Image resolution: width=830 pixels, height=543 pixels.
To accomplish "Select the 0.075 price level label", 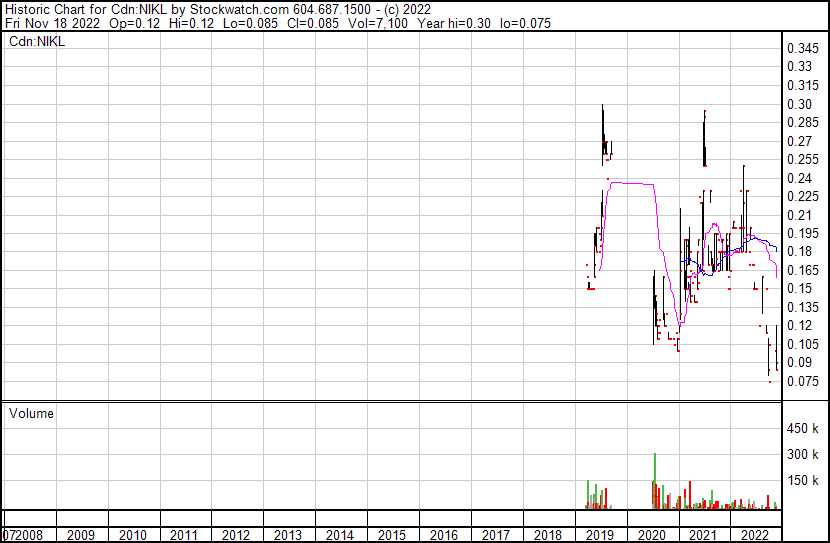I will [x=802, y=381].
